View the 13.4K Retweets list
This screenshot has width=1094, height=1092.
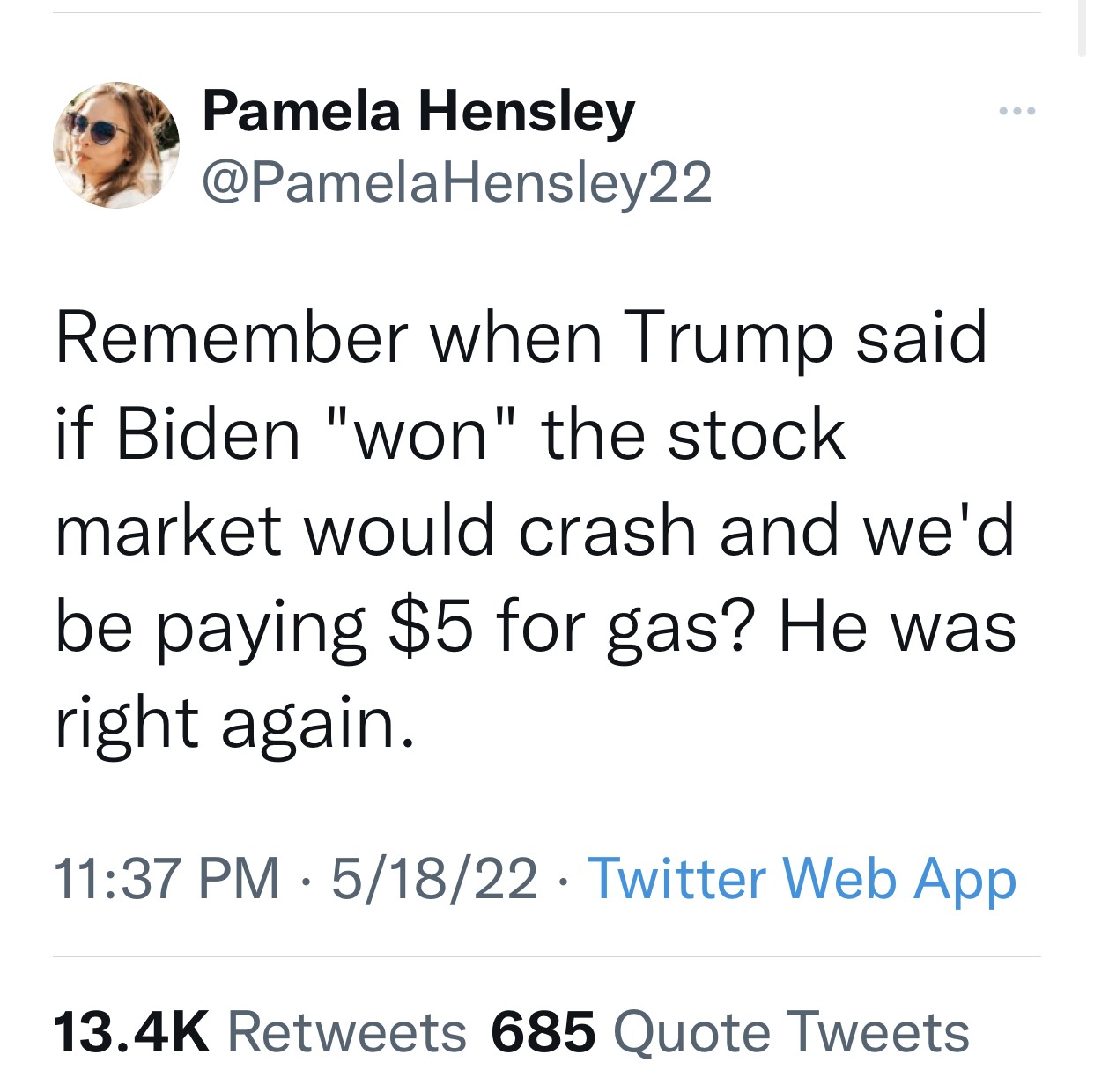tap(260, 1031)
